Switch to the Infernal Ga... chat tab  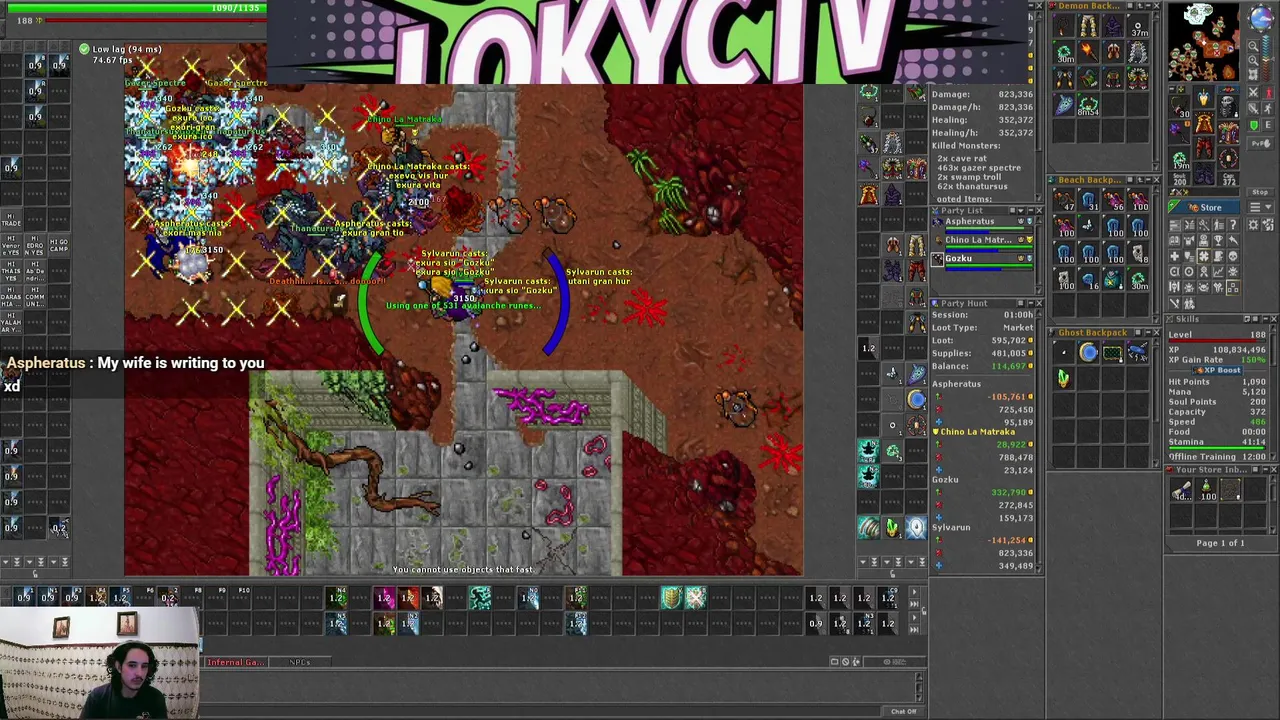click(236, 662)
